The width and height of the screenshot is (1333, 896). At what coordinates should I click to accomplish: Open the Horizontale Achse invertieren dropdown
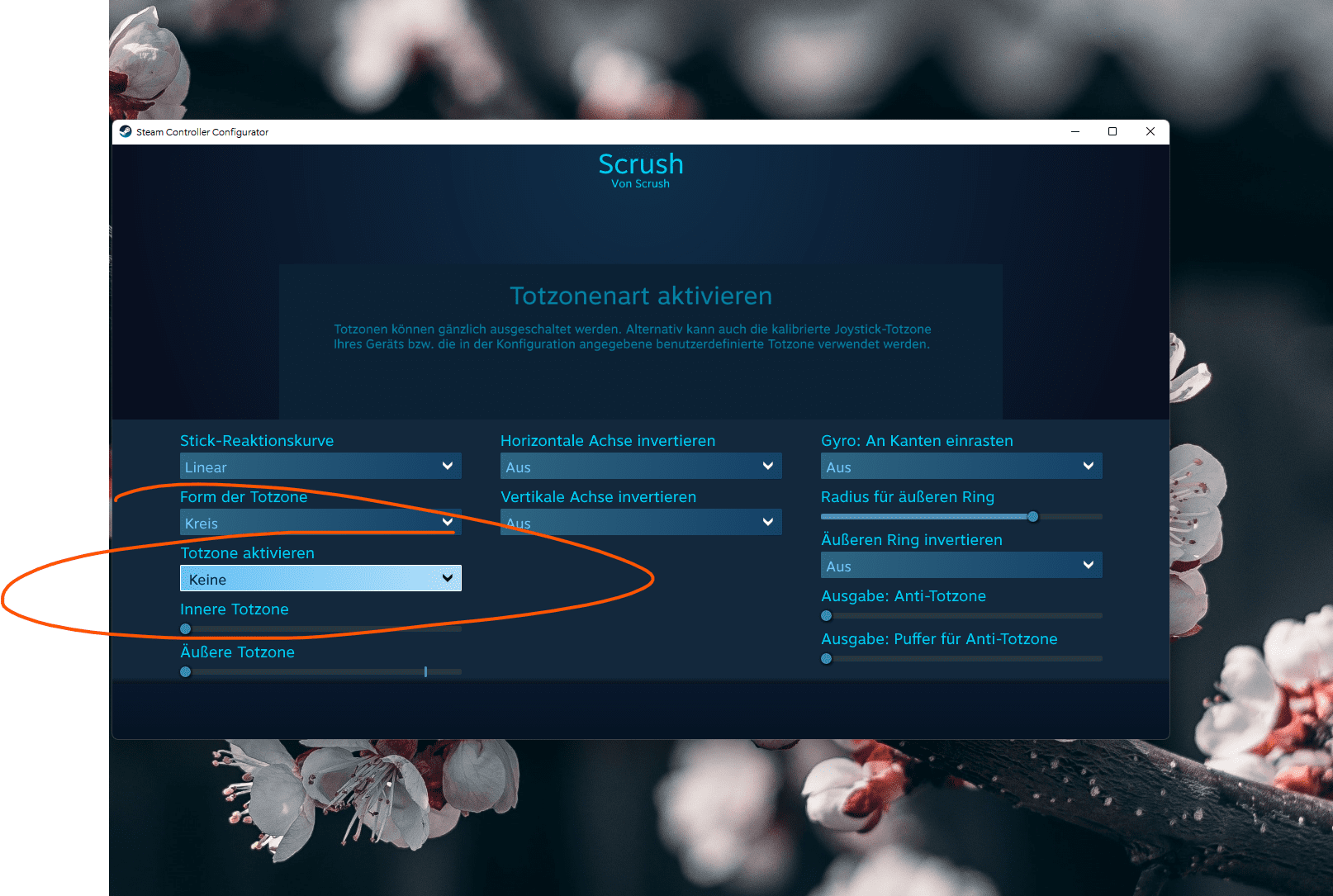pyautogui.click(x=641, y=467)
